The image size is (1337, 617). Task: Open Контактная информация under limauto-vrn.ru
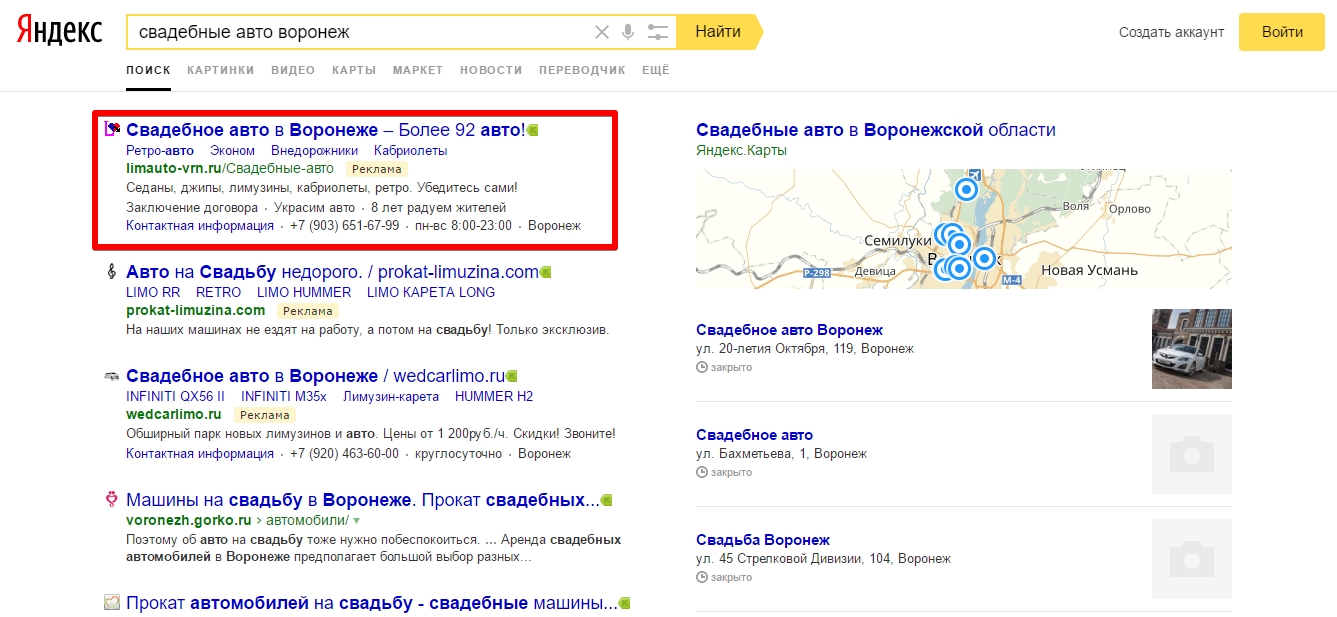point(200,226)
